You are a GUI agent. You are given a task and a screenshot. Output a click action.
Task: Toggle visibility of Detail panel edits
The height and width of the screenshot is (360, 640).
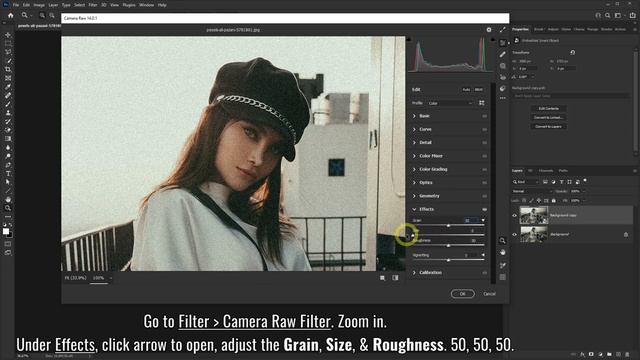tap(484, 143)
